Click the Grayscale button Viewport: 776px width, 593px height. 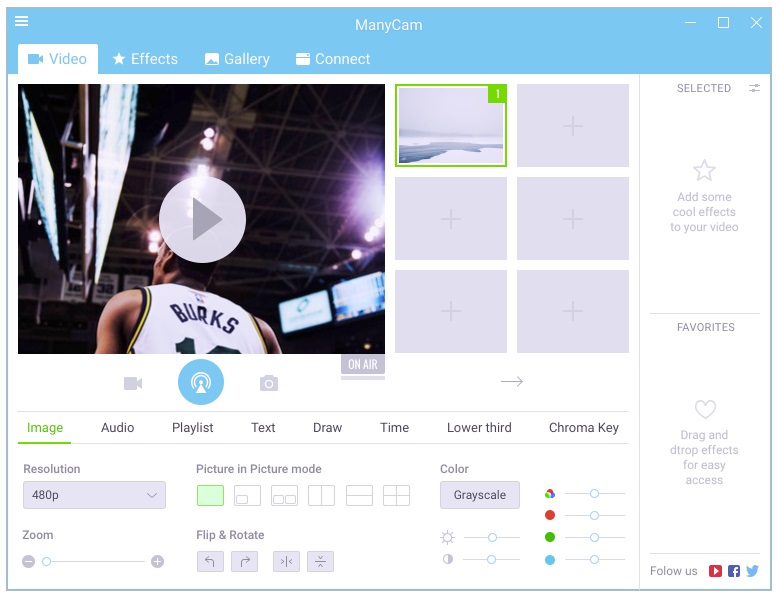pos(479,495)
